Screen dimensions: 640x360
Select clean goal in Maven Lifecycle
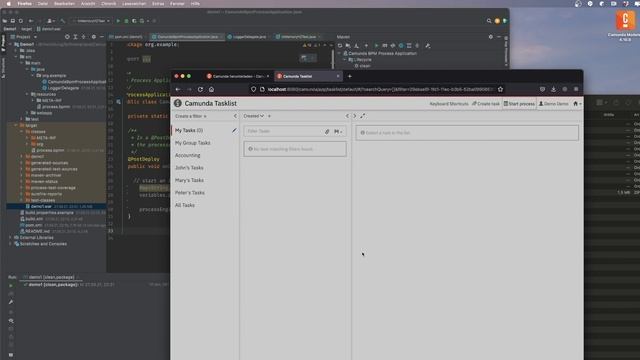(x=362, y=66)
